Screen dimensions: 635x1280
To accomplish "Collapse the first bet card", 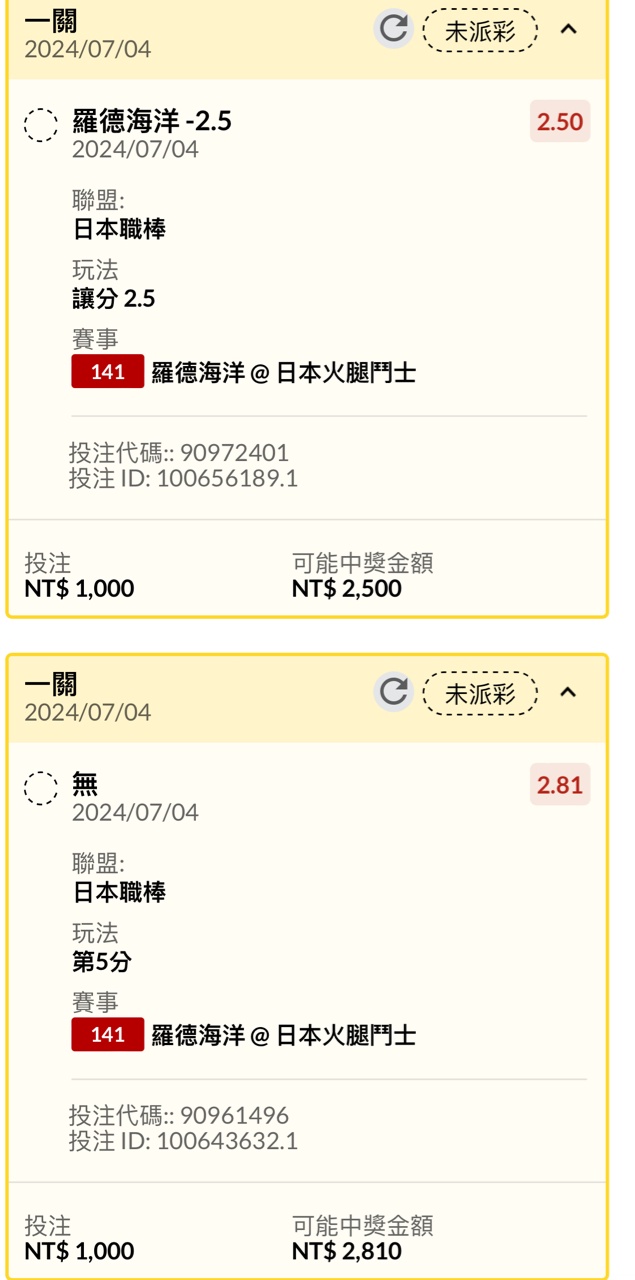I will click(x=568, y=29).
